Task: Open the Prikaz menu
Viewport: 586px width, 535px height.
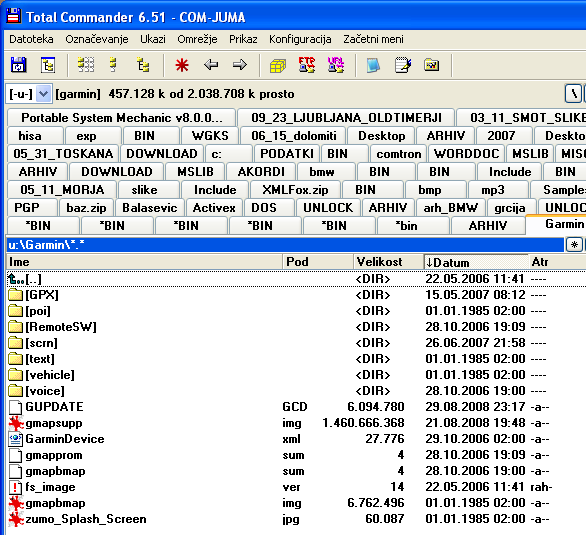Action: (243, 39)
